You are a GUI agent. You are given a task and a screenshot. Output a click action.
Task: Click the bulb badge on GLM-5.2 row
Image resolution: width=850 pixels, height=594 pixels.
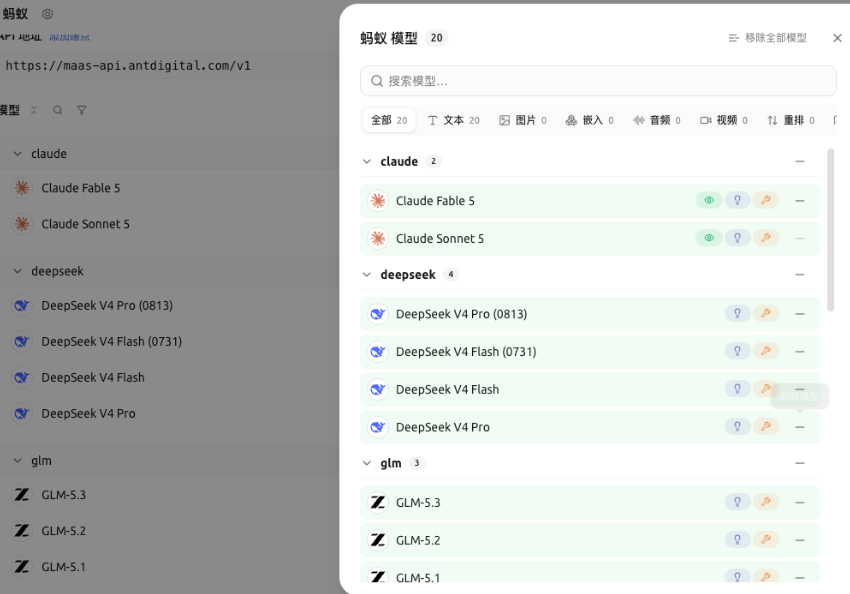[x=737, y=540]
